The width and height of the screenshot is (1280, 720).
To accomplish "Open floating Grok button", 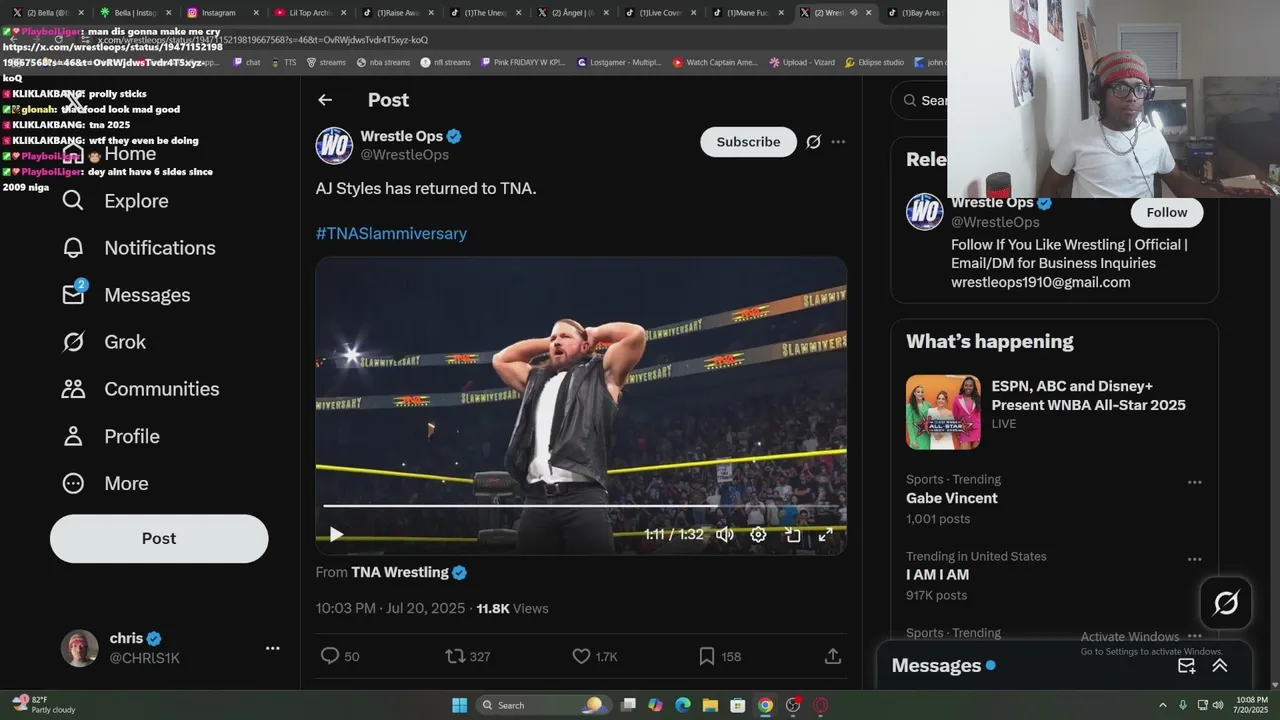I will point(1226,603).
